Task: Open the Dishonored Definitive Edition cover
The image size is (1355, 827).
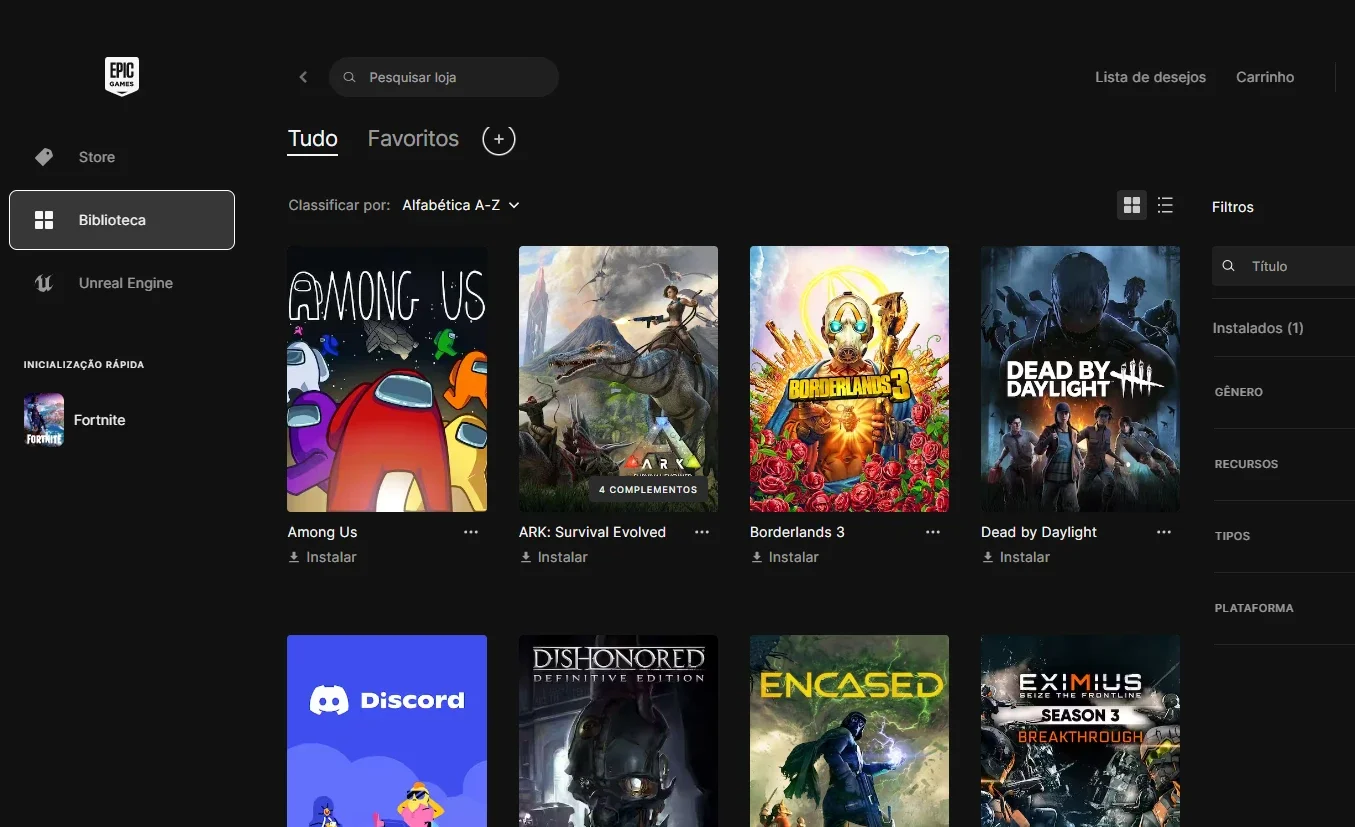Action: coord(618,731)
